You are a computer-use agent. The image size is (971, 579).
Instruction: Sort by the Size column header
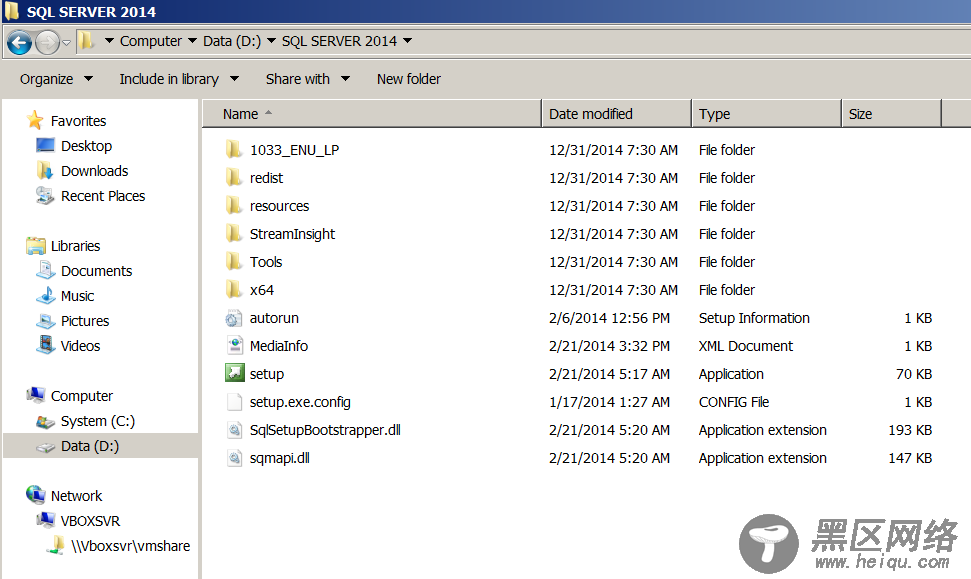892,114
